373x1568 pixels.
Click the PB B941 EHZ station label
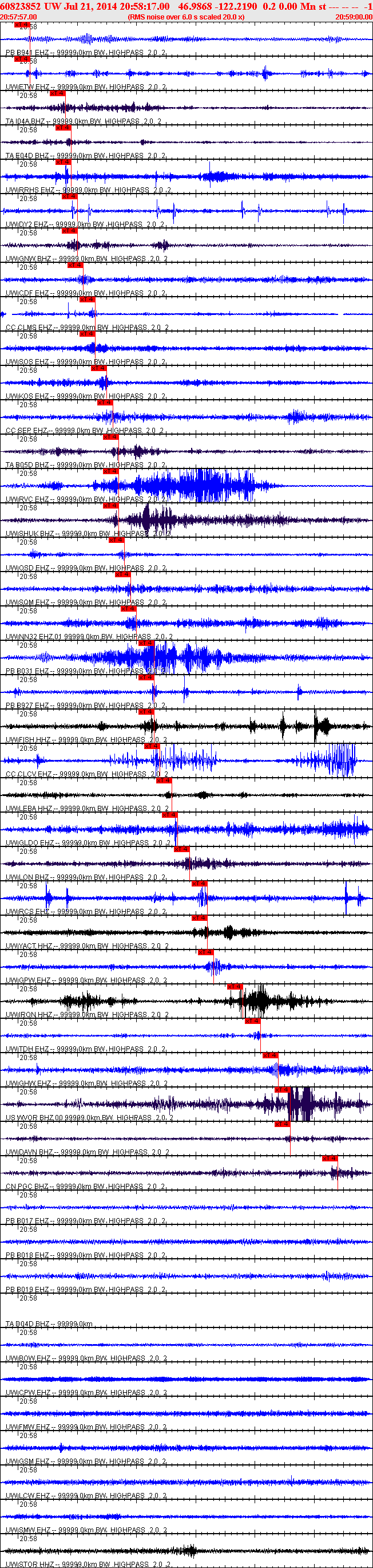pos(27,53)
